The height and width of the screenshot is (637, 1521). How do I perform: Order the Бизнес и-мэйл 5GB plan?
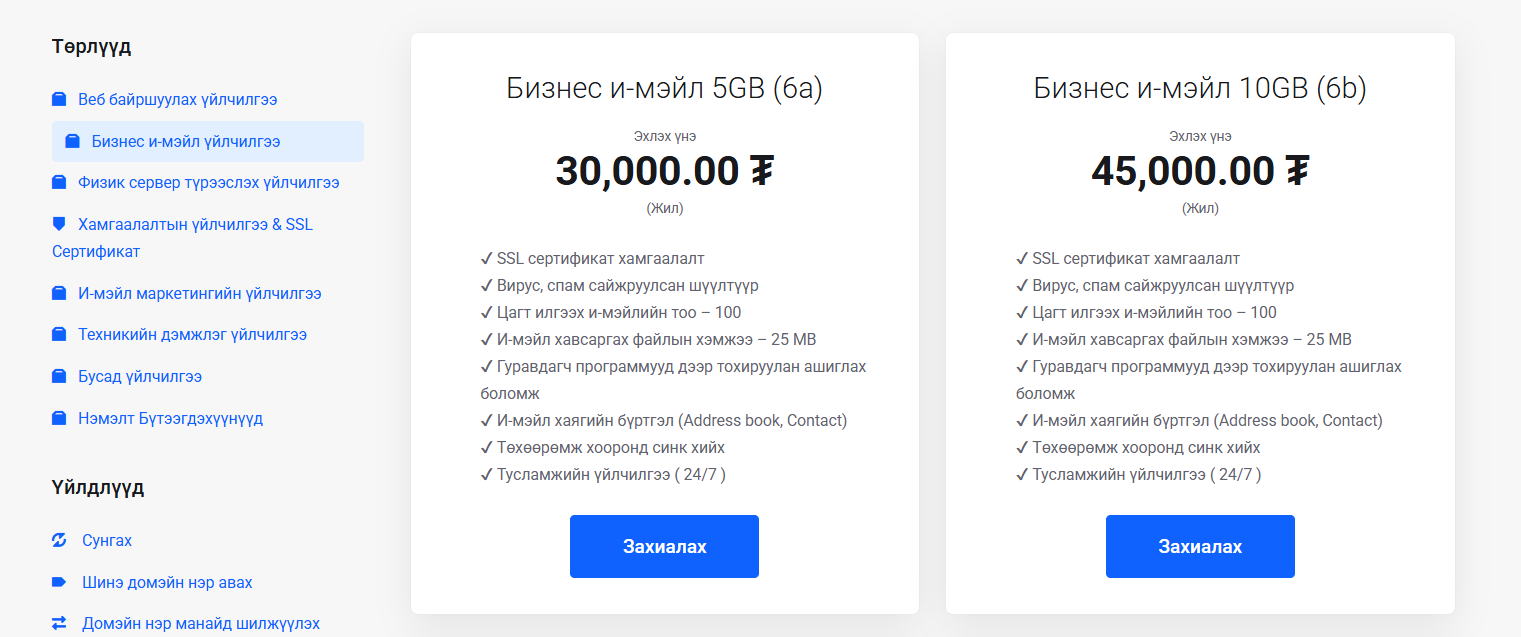click(x=664, y=547)
